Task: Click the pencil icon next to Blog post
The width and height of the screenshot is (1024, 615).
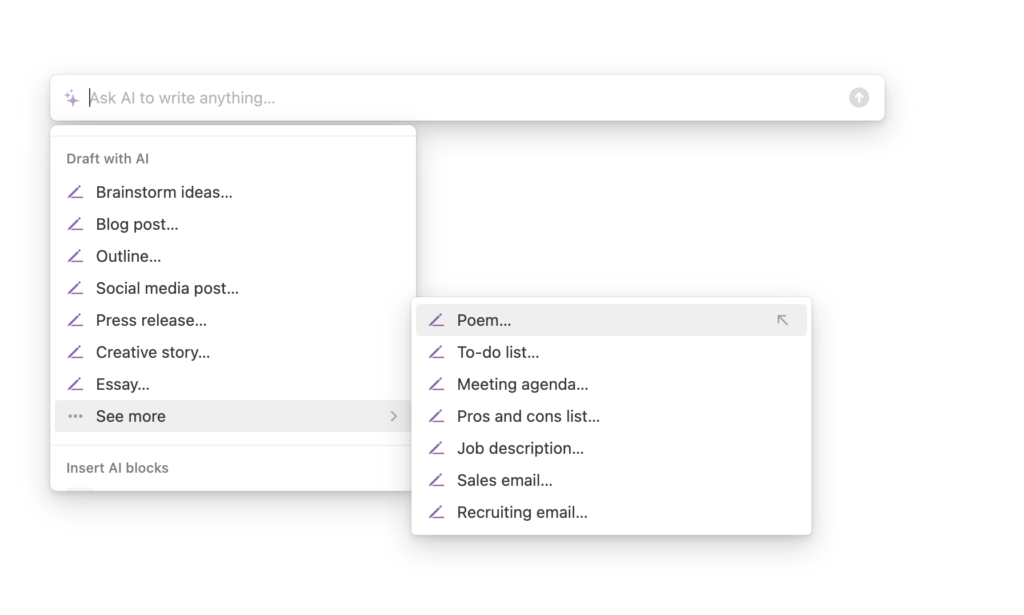Action: pyautogui.click(x=75, y=224)
